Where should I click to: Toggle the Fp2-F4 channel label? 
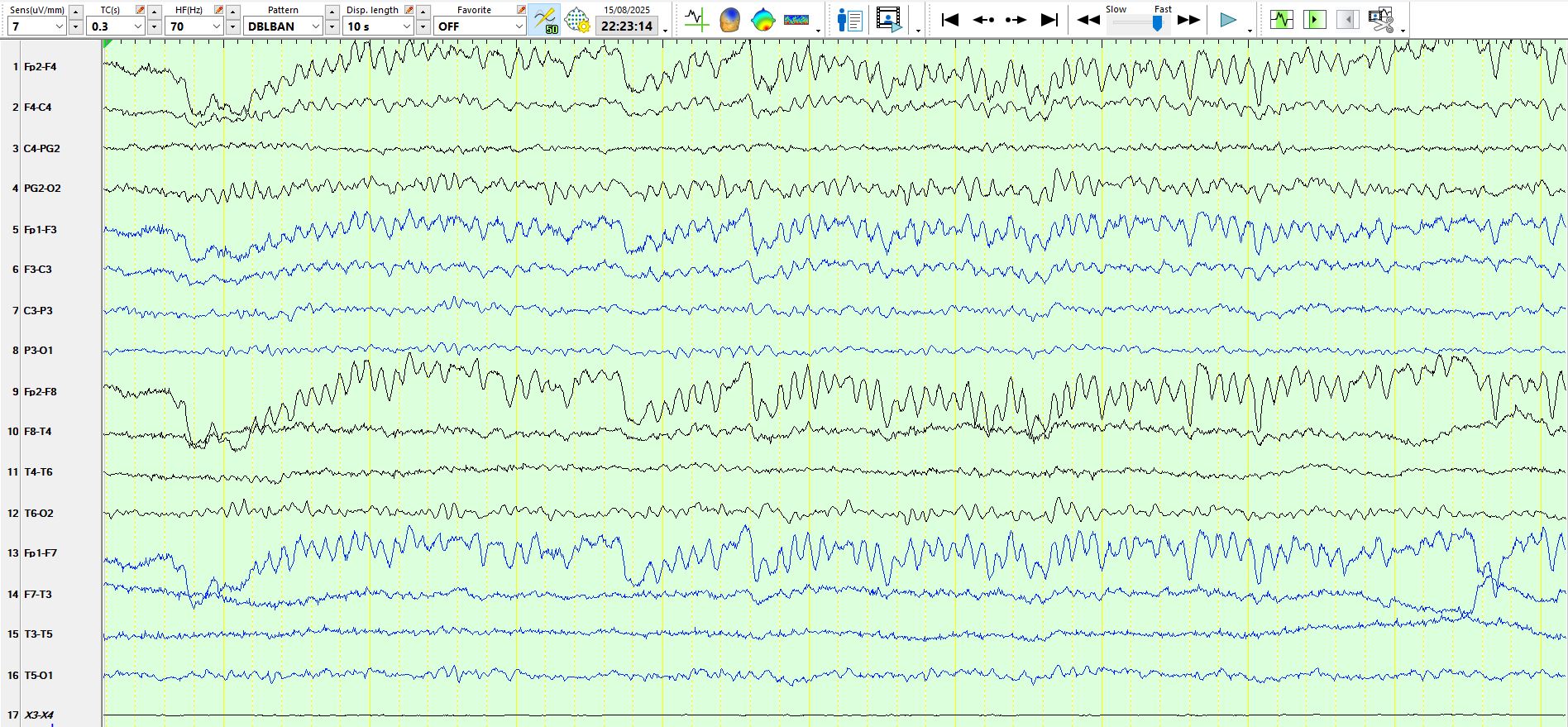pos(40,67)
